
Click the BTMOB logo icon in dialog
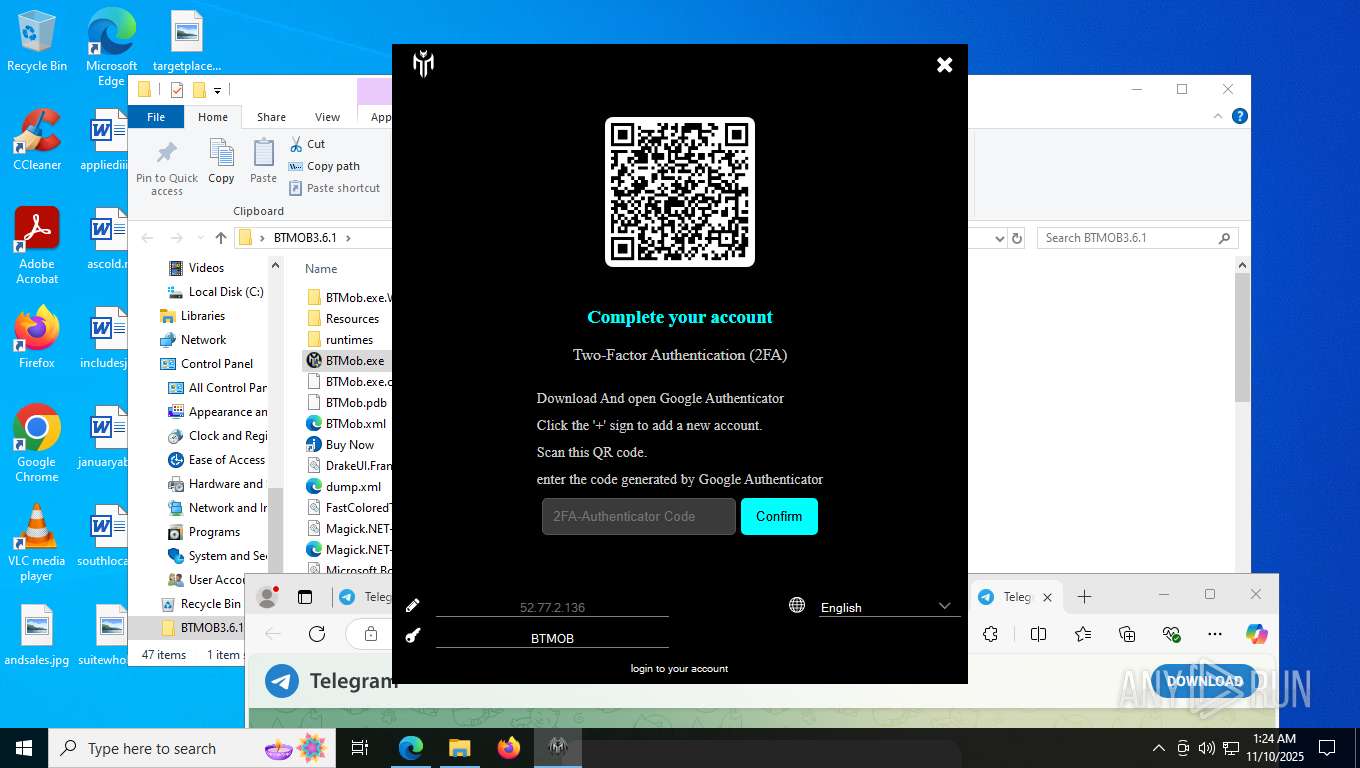pos(423,65)
